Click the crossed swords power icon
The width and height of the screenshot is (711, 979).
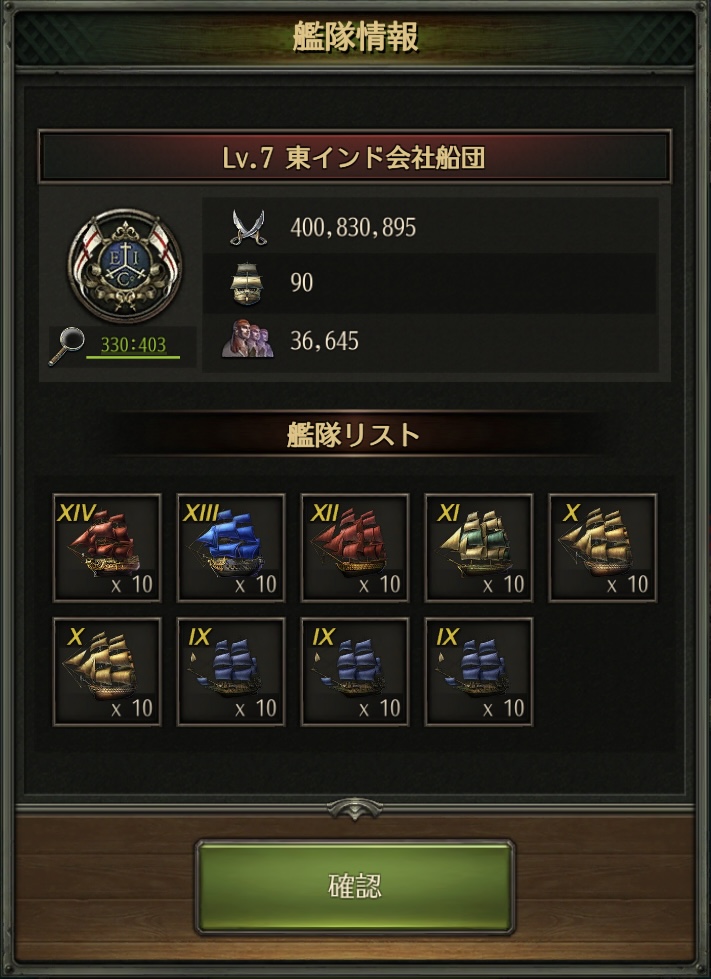pos(248,227)
